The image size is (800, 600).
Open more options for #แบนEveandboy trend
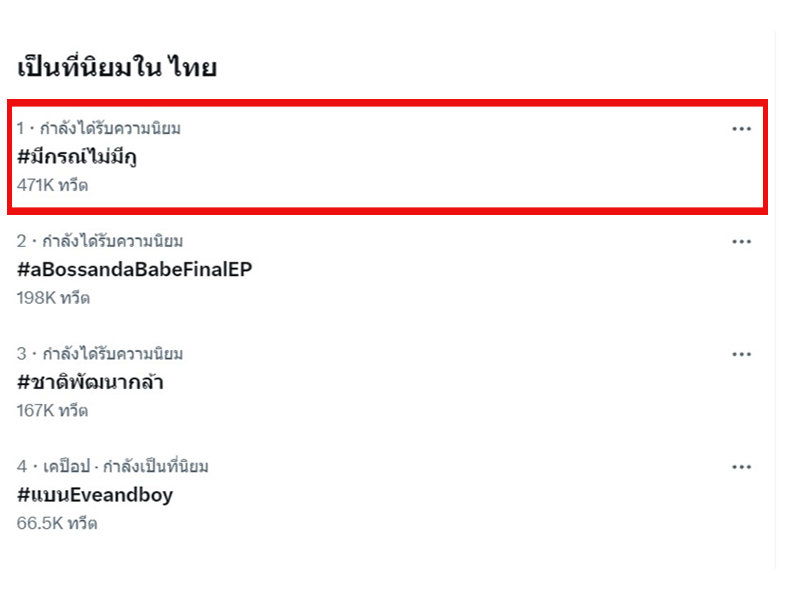[741, 467]
